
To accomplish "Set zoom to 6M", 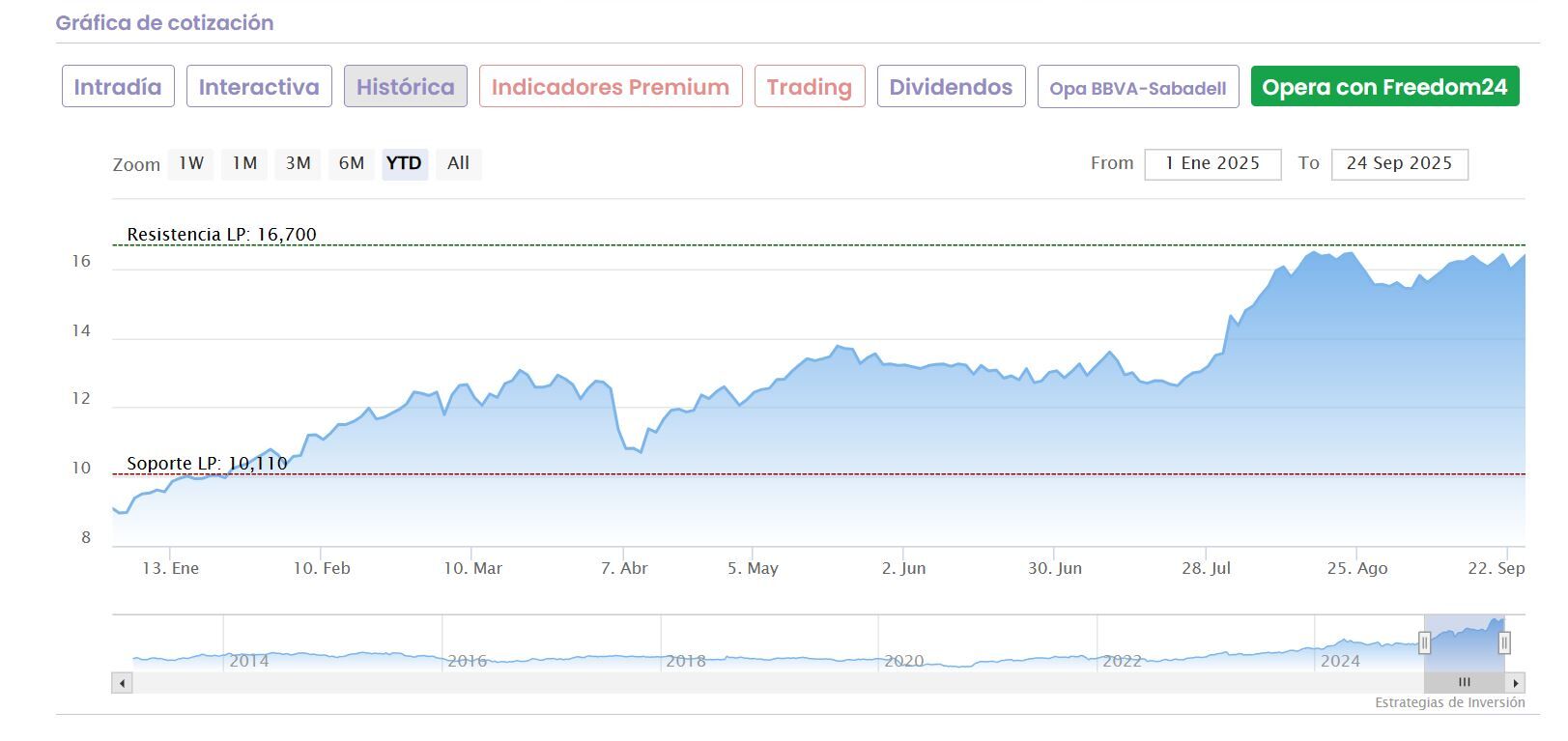I will (x=351, y=163).
